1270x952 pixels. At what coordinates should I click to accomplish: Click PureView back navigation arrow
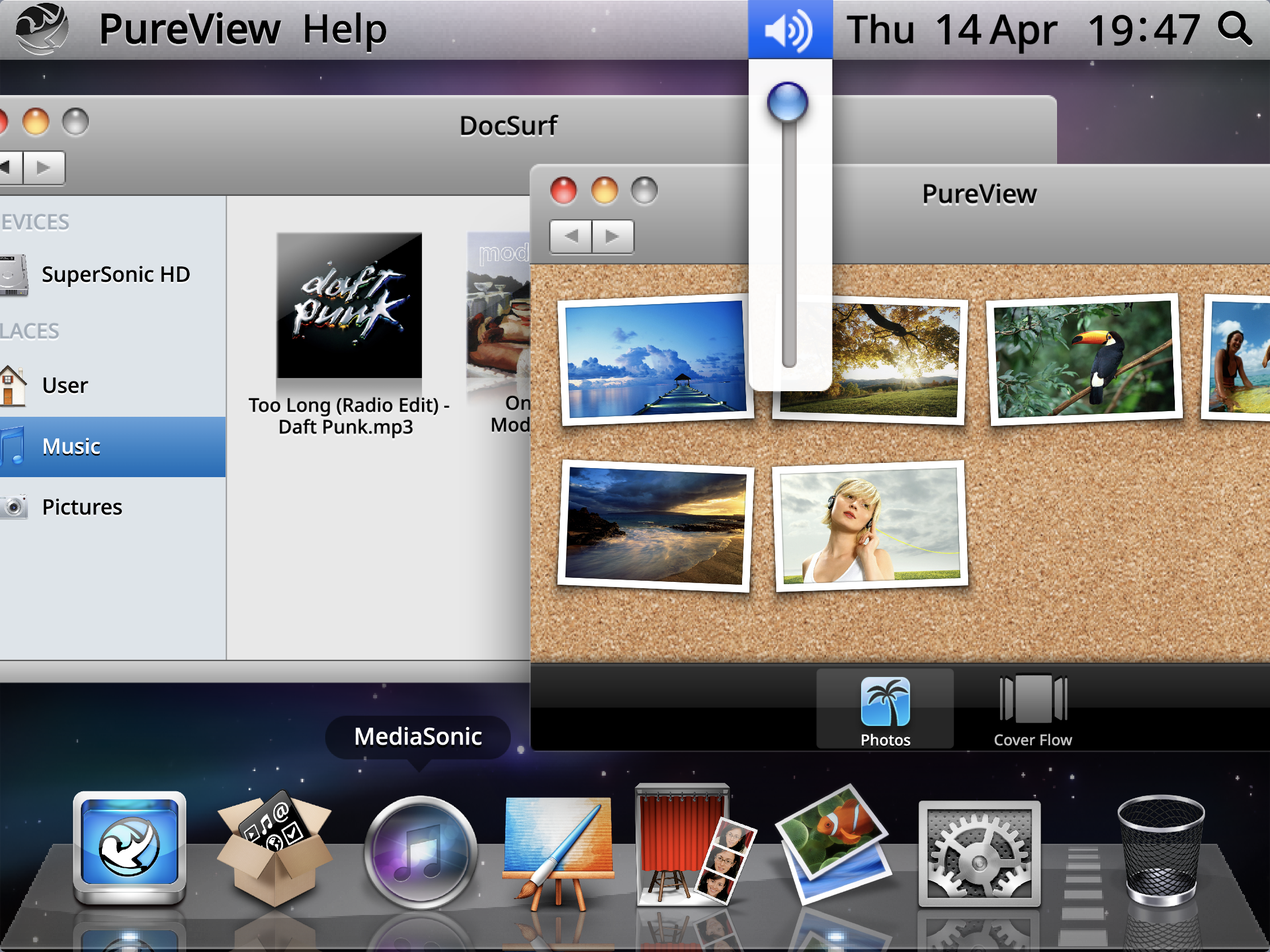coord(571,236)
